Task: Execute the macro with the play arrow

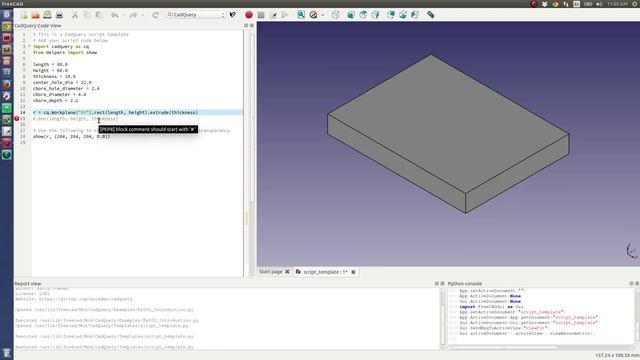Action: [x=285, y=15]
